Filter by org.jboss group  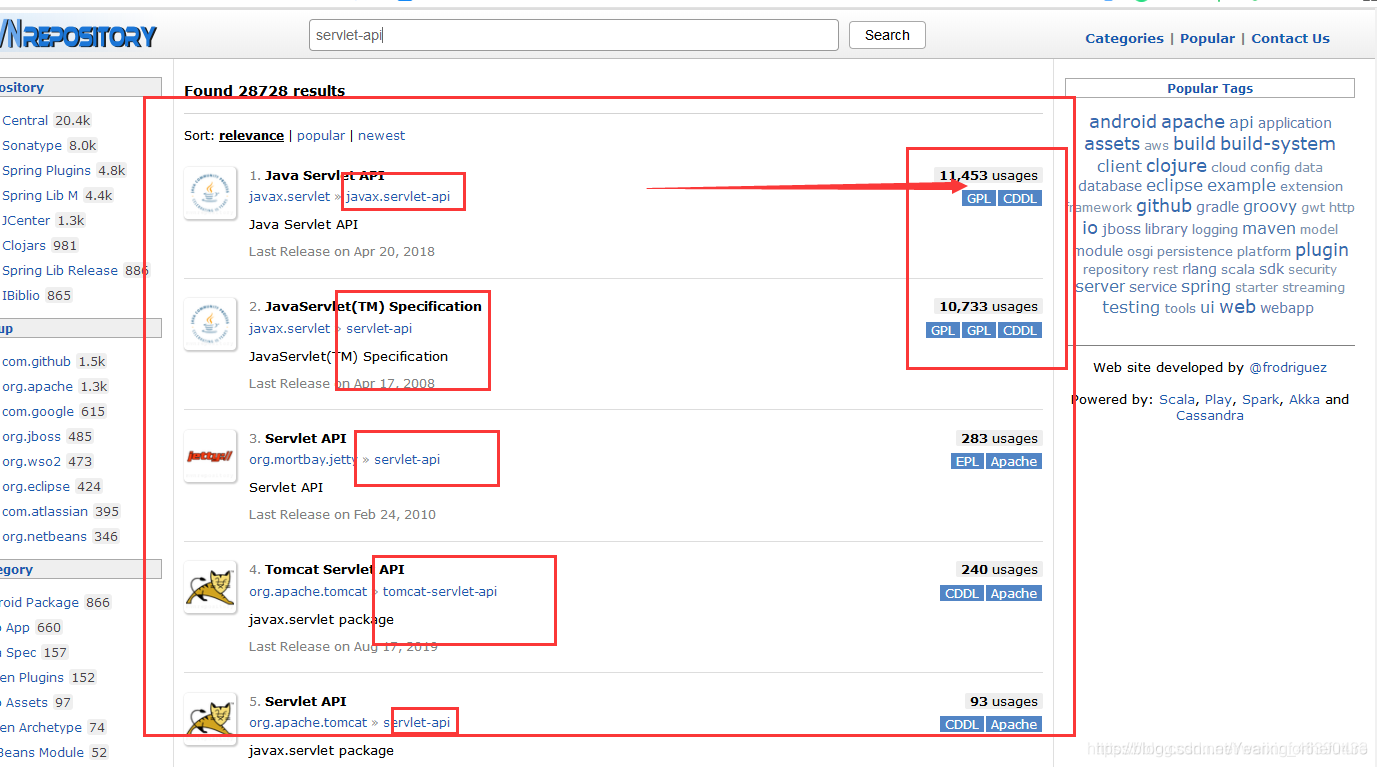(x=32, y=436)
